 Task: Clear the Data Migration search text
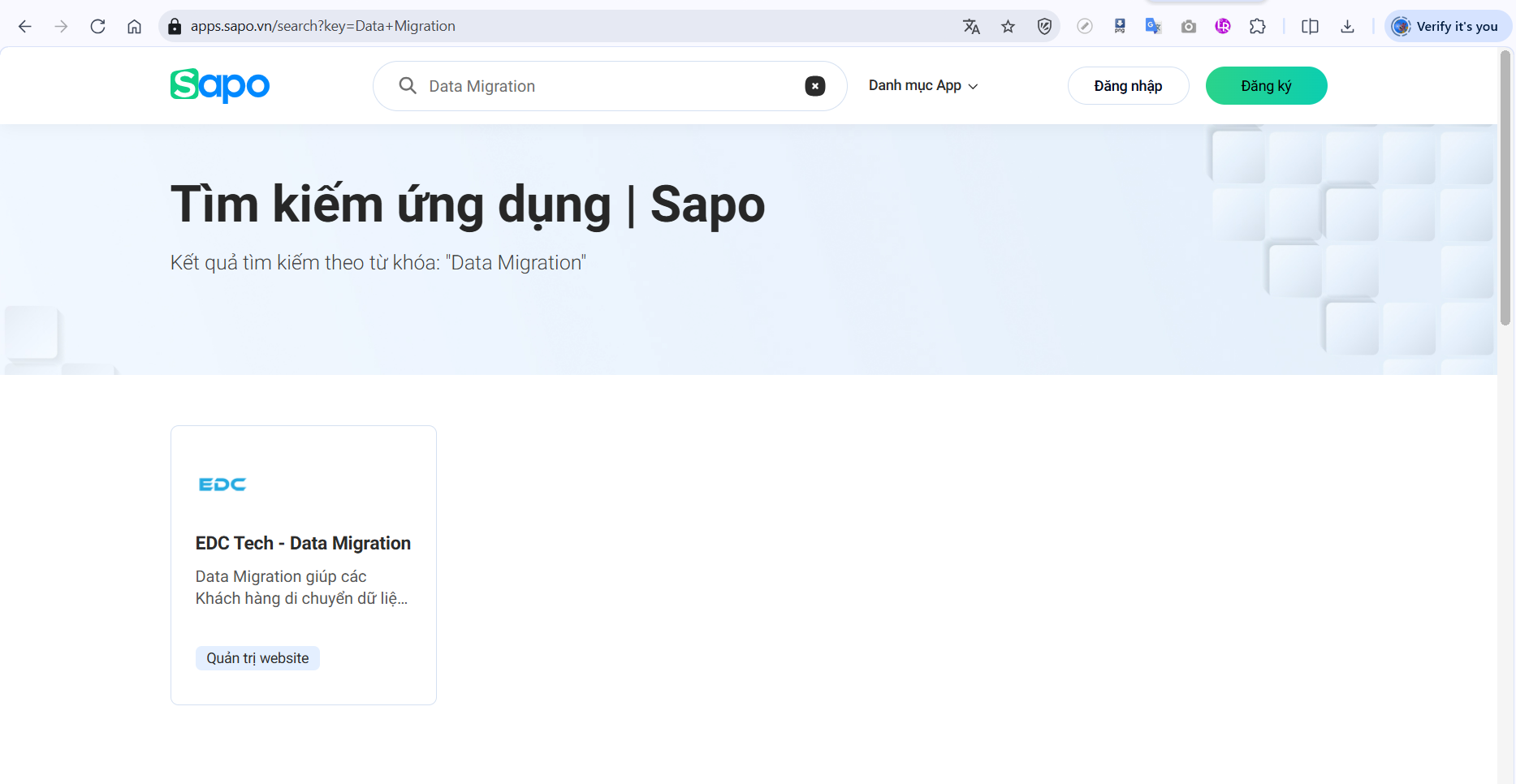click(x=815, y=86)
